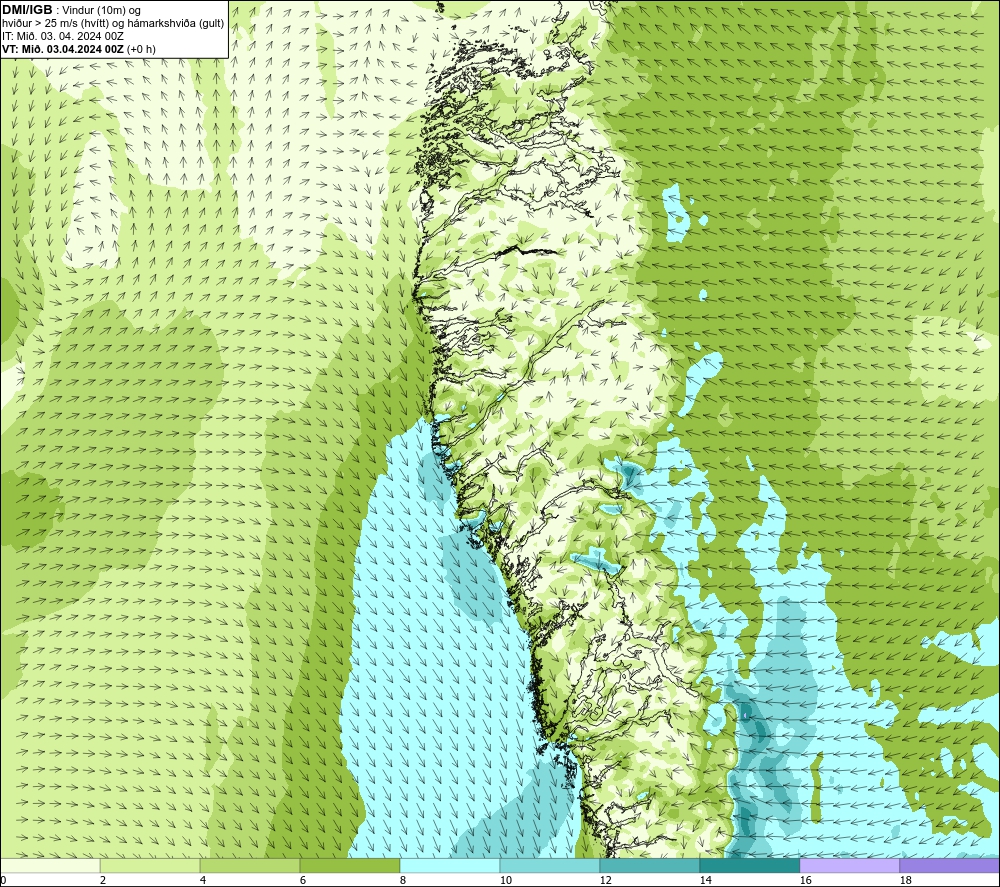This screenshot has height=887, width=1000.
Task: Click the 0-2 m/s legend color swatch
Action: pyautogui.click(x=50, y=865)
